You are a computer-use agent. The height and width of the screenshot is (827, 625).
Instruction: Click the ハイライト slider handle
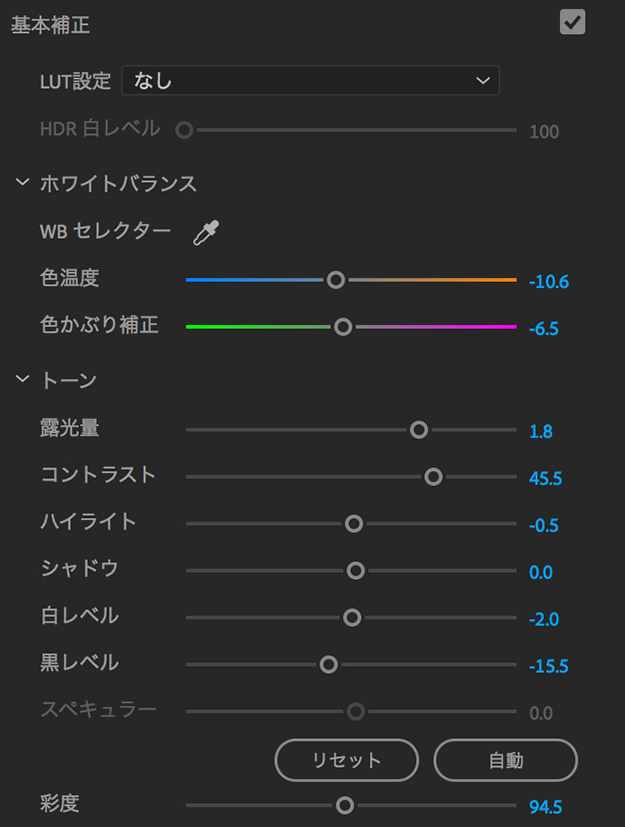click(x=353, y=523)
